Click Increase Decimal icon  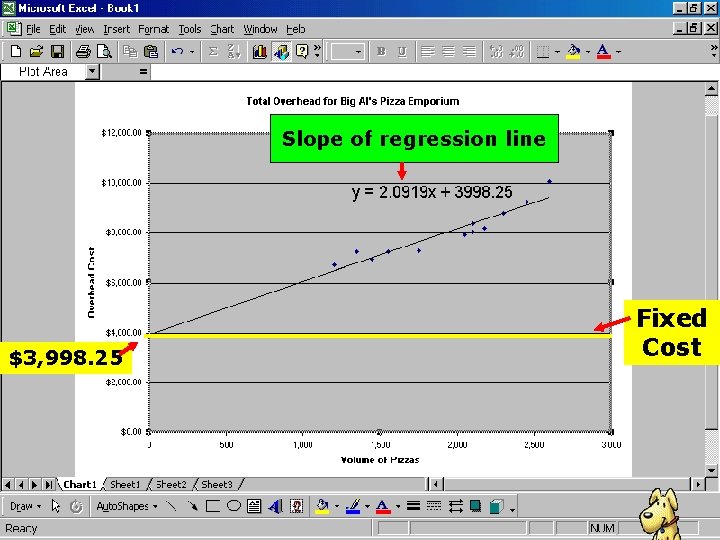496,51
